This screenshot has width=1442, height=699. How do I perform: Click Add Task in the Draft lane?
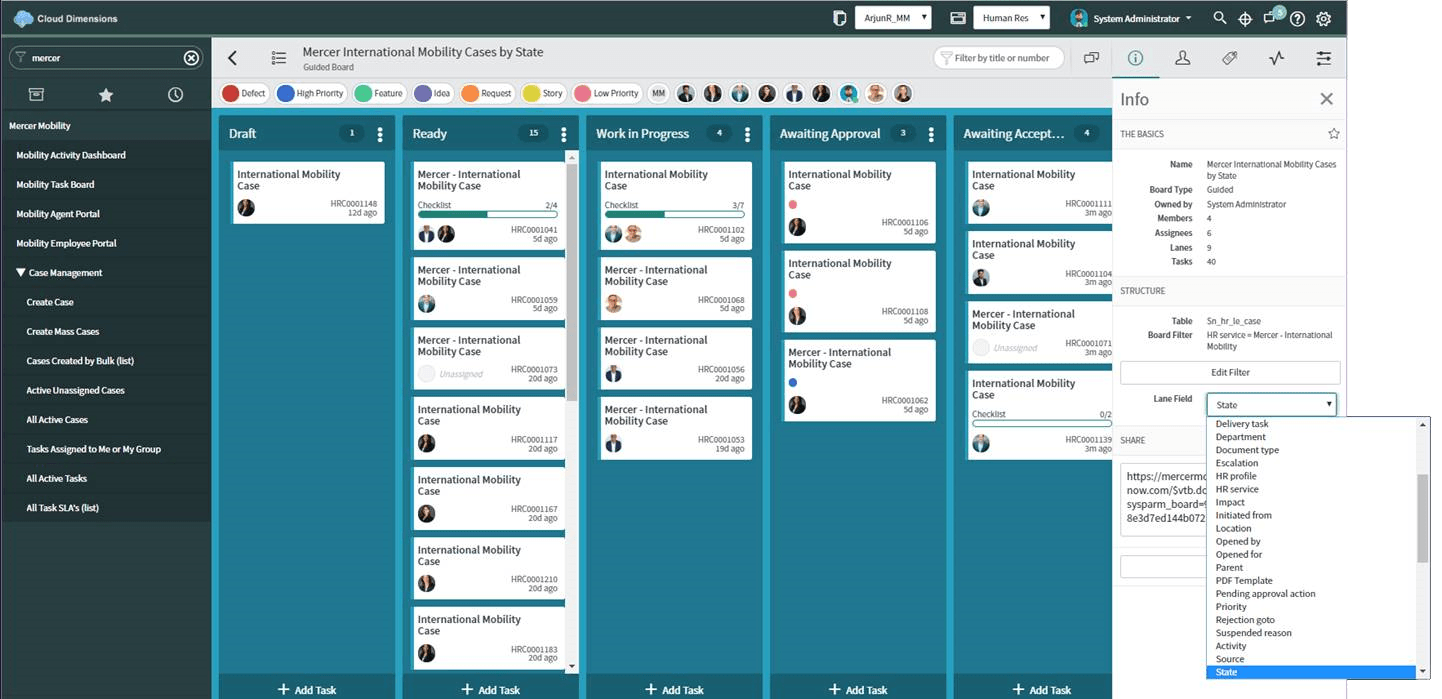pos(307,689)
